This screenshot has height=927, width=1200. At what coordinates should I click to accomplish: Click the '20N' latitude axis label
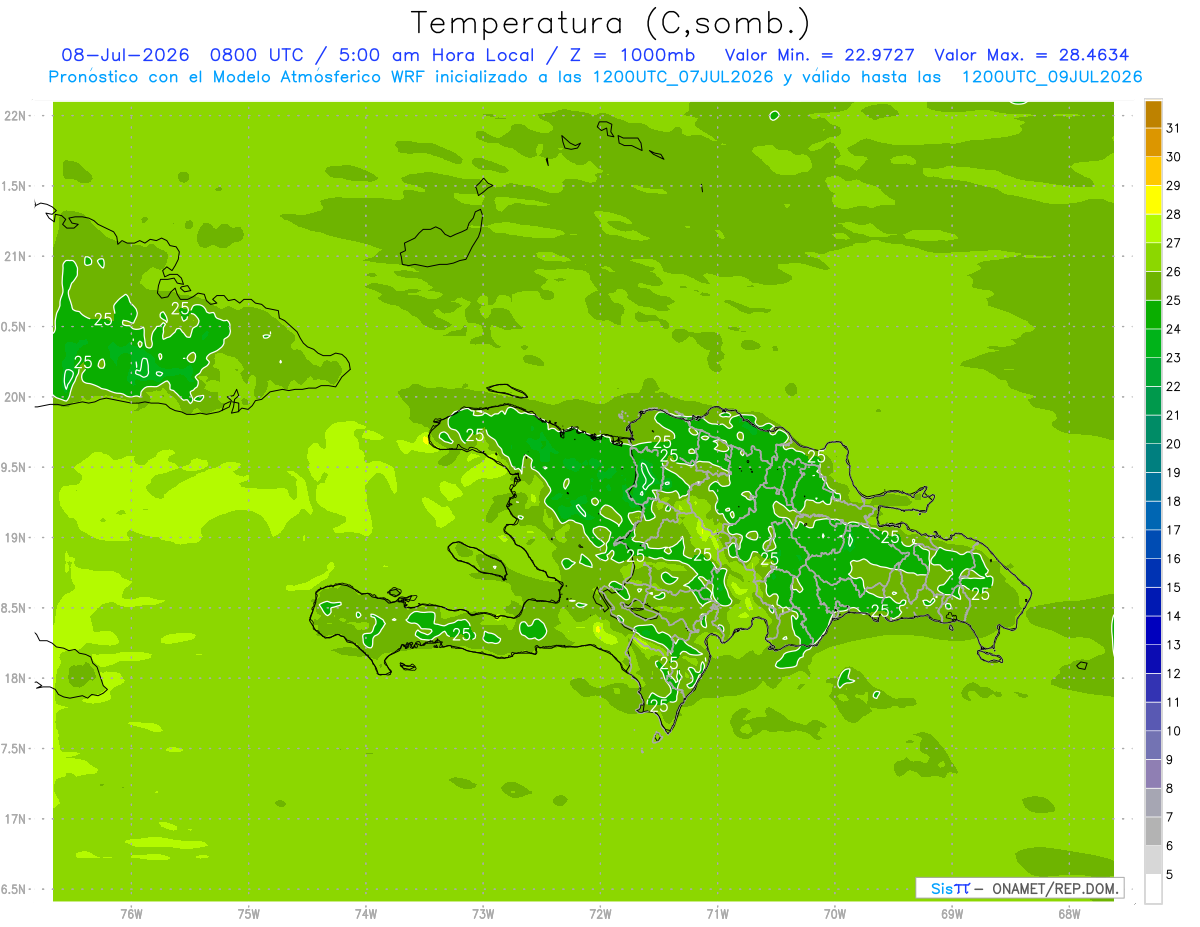(15, 397)
